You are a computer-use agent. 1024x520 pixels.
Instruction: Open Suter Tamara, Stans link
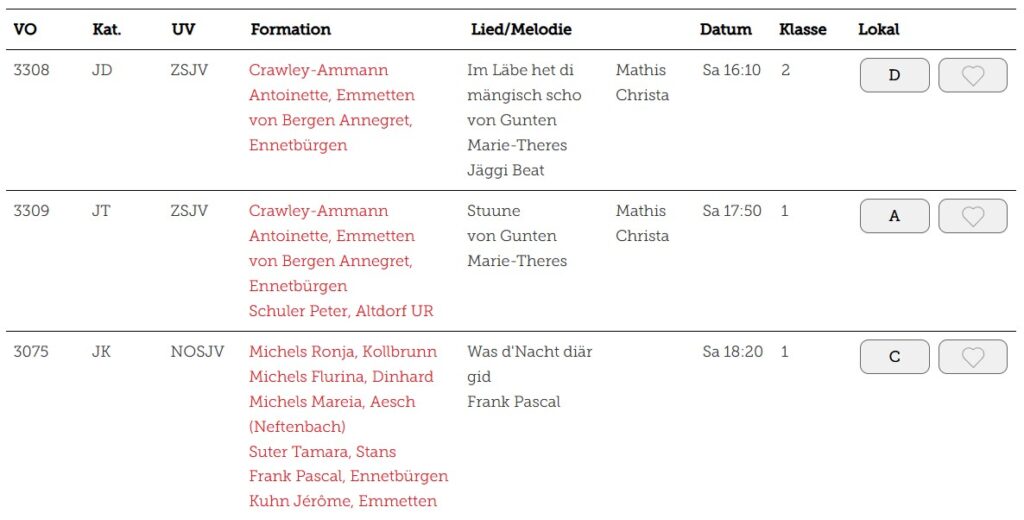pyautogui.click(x=322, y=452)
